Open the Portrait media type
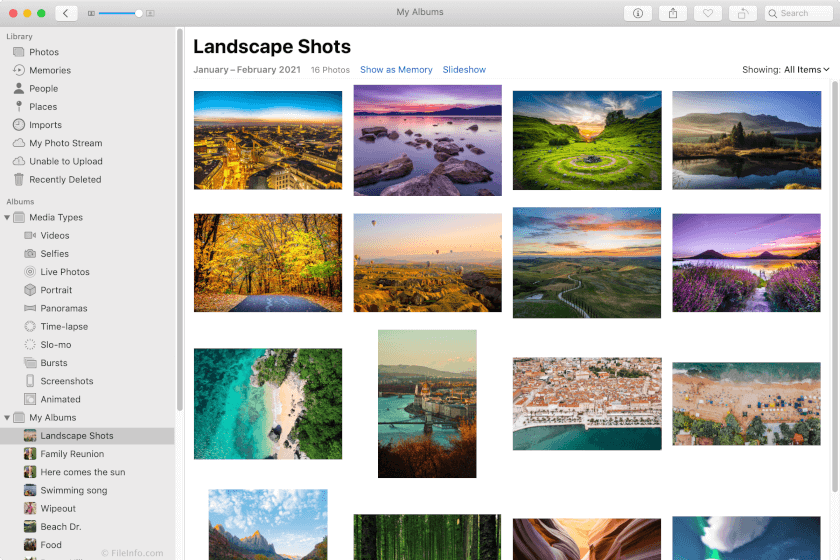Viewport: 840px width, 560px height. pyautogui.click(x=87, y=290)
